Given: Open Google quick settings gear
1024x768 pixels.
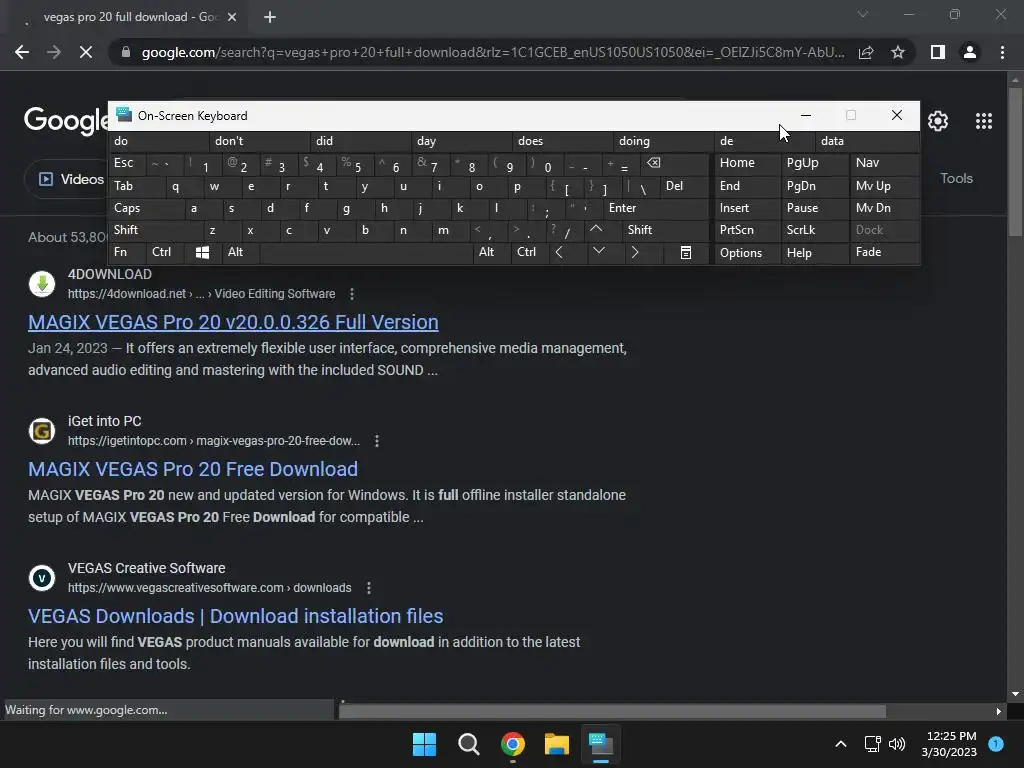Looking at the screenshot, I should coord(938,121).
